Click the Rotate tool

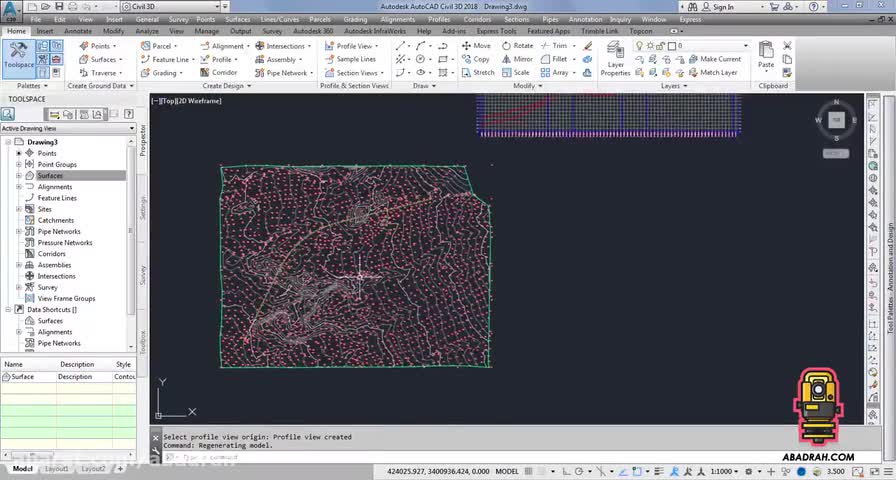click(517, 46)
